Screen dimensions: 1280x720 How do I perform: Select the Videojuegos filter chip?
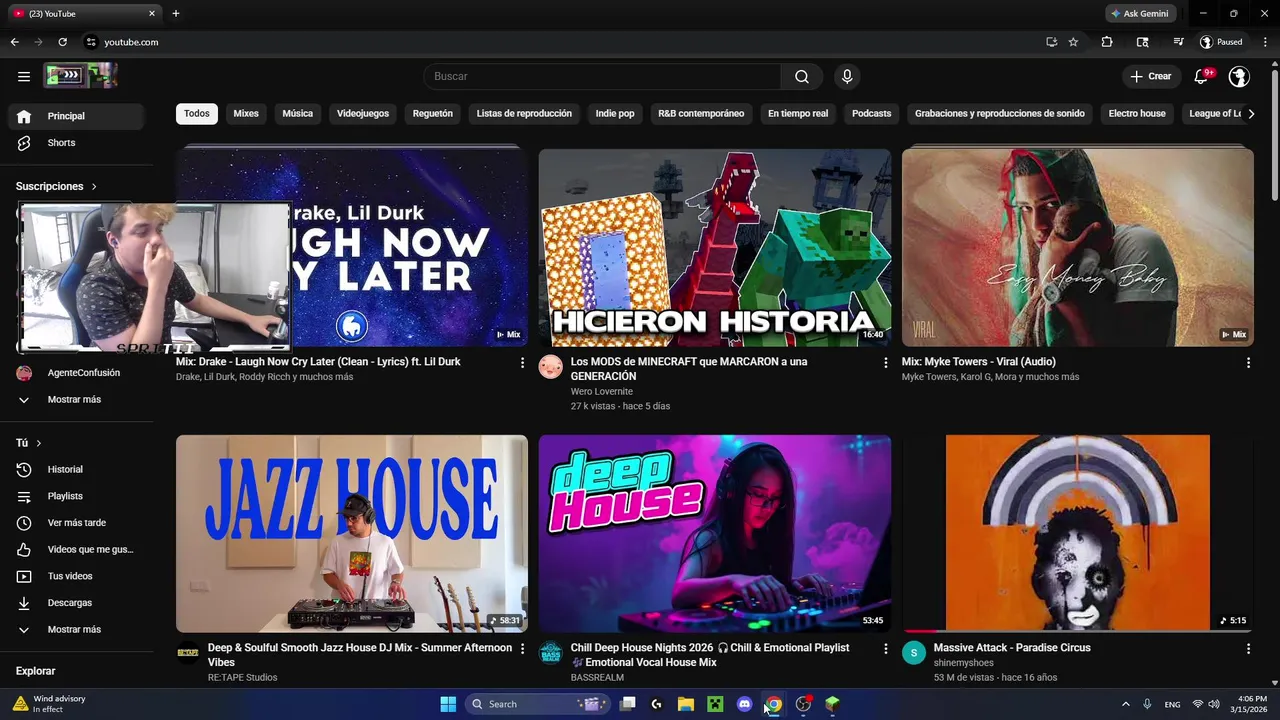(363, 114)
